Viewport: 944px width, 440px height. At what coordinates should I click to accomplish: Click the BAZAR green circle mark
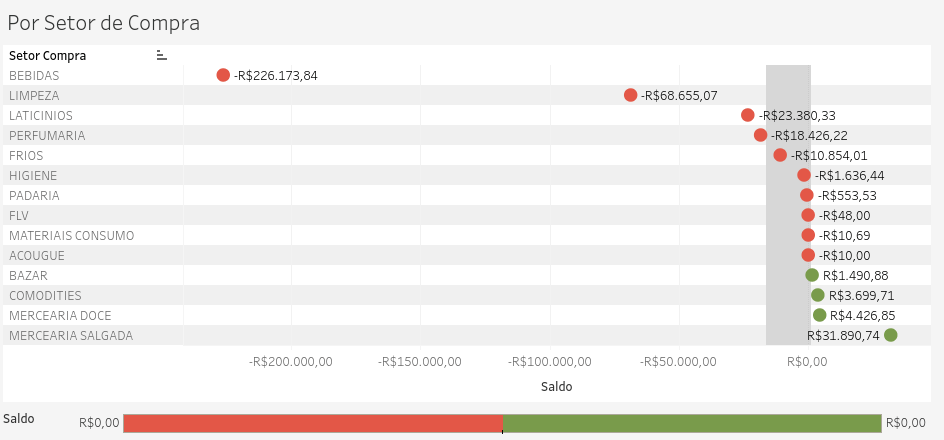812,275
